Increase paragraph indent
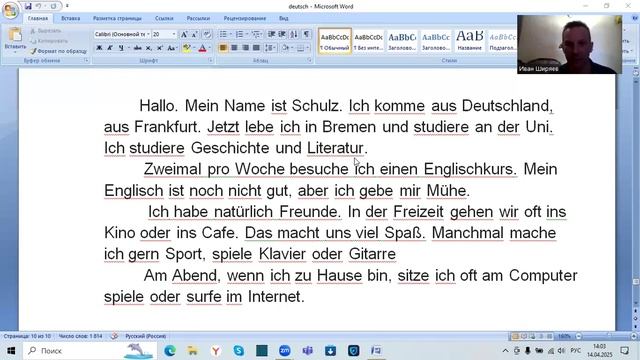The image size is (640, 360). pos(282,34)
